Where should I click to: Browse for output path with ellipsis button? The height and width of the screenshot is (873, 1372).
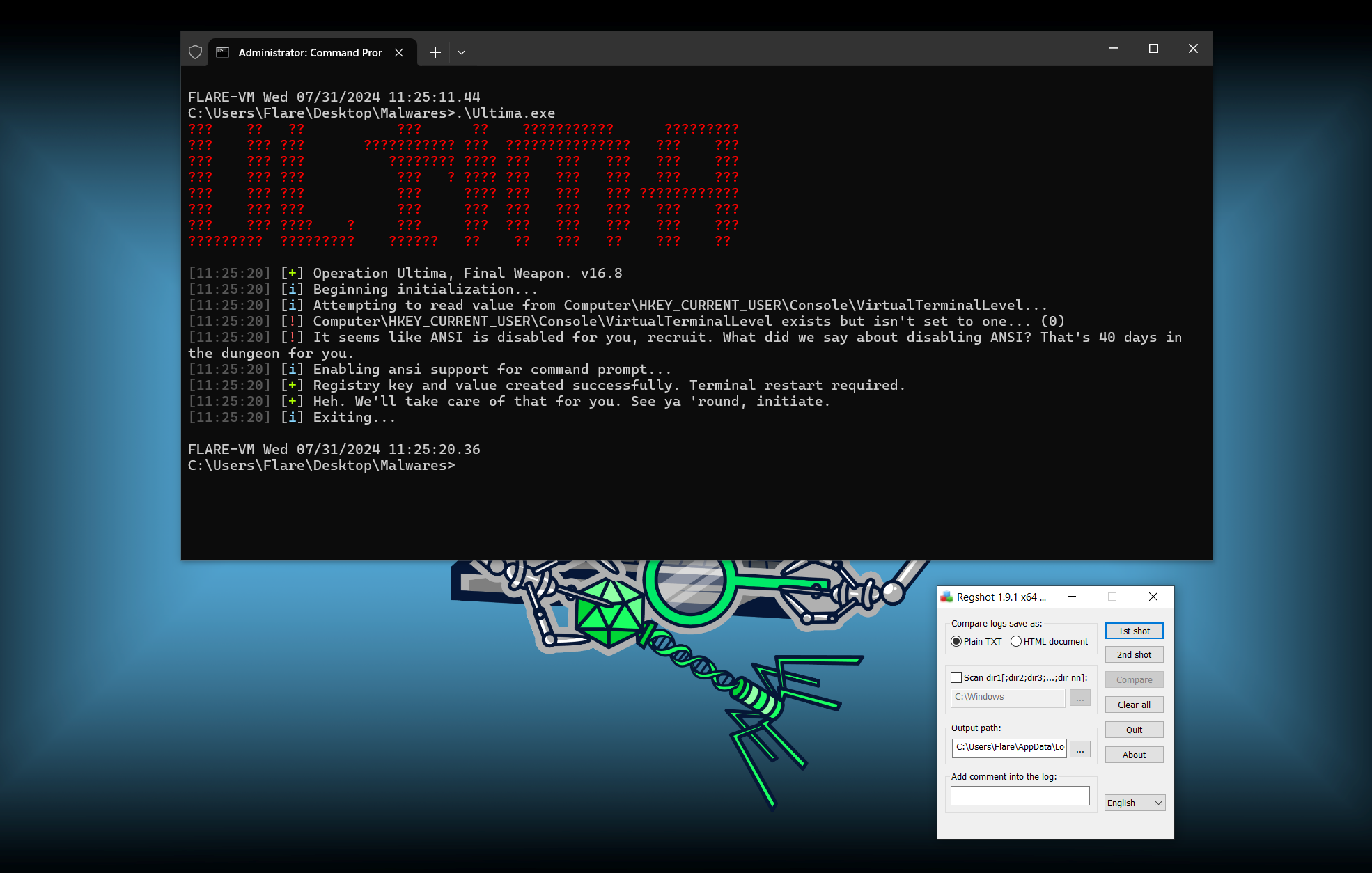coord(1080,749)
